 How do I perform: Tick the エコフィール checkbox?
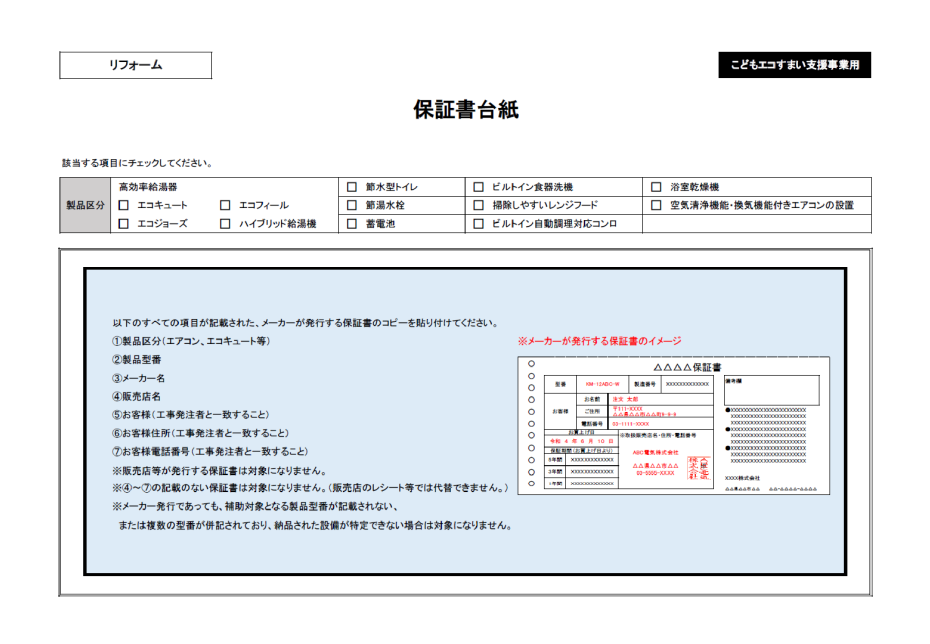point(225,205)
